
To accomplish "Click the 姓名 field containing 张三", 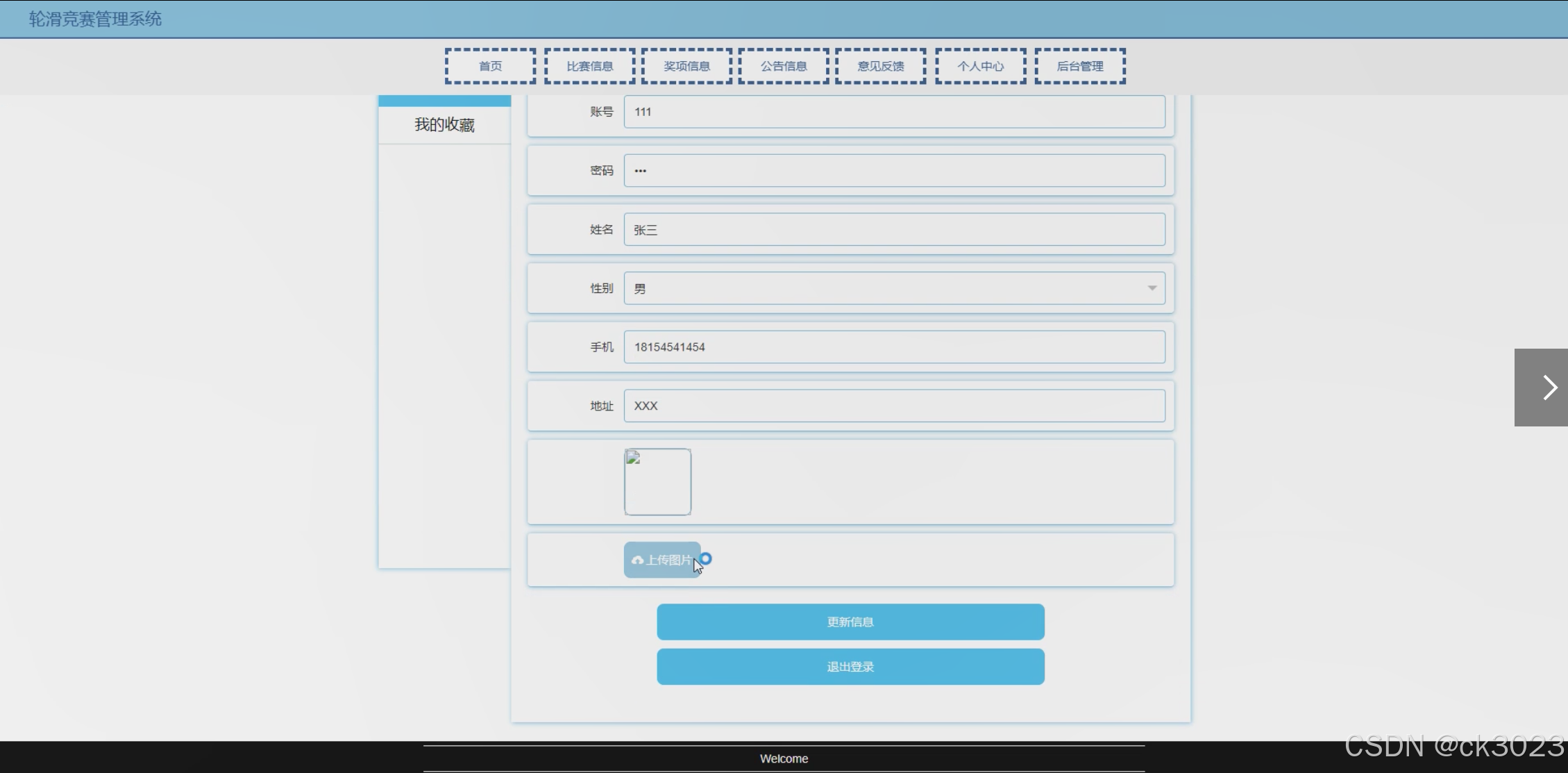I will pos(894,230).
